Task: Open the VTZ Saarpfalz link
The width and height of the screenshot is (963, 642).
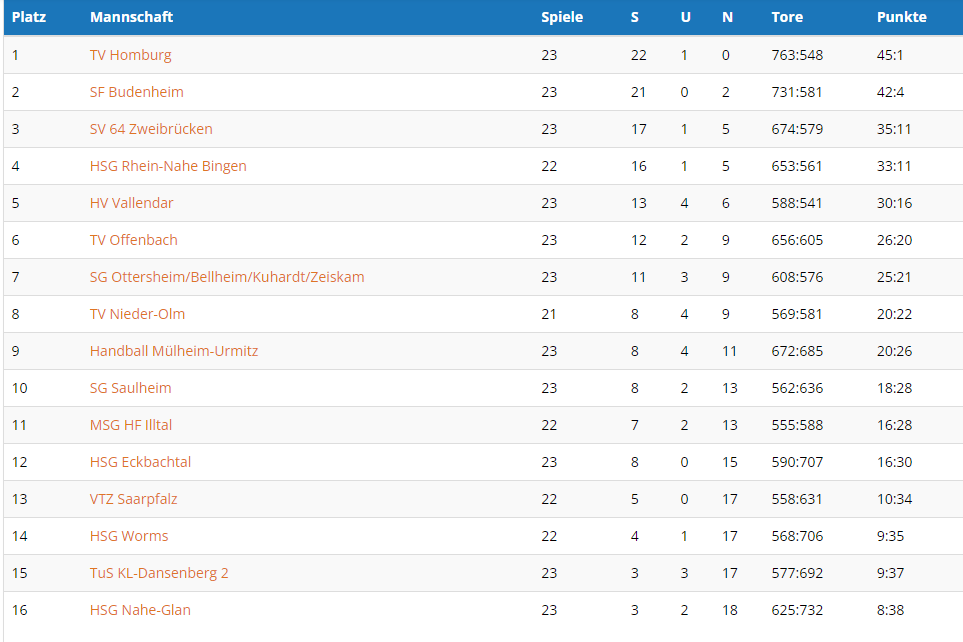Action: pos(133,499)
